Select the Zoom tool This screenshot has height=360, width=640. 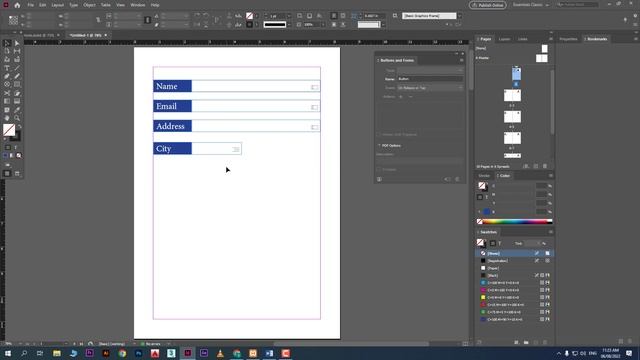point(17,118)
